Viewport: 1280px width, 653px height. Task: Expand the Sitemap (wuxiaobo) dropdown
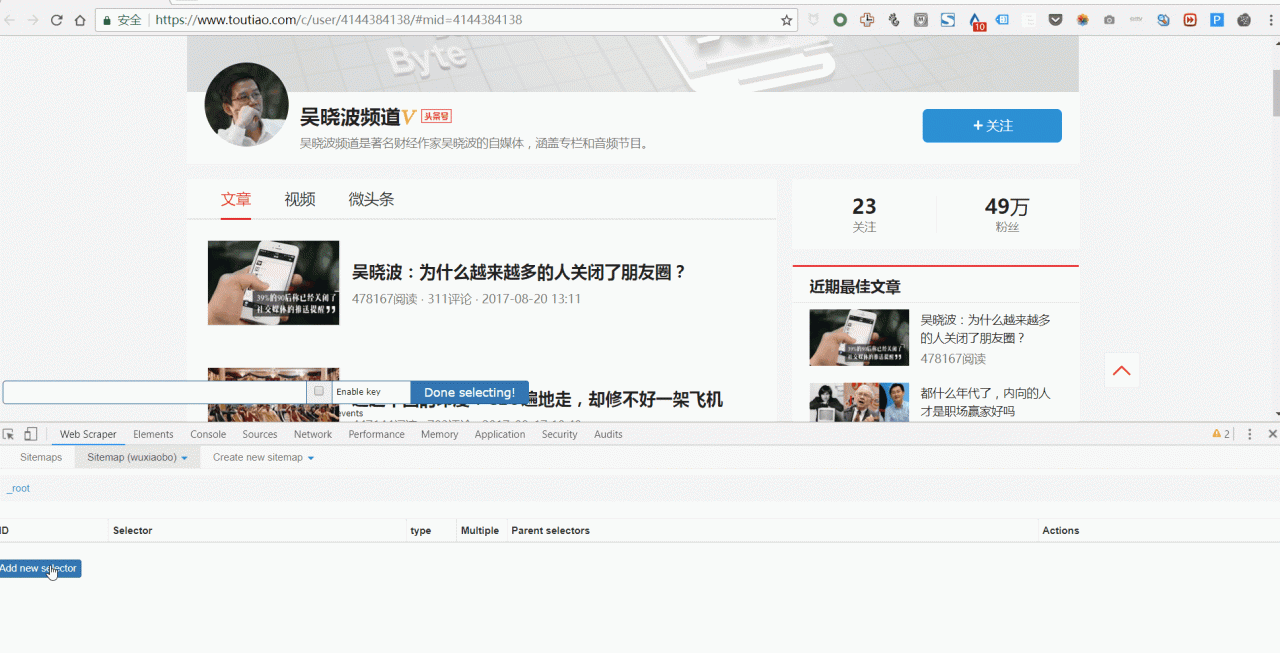click(x=137, y=457)
